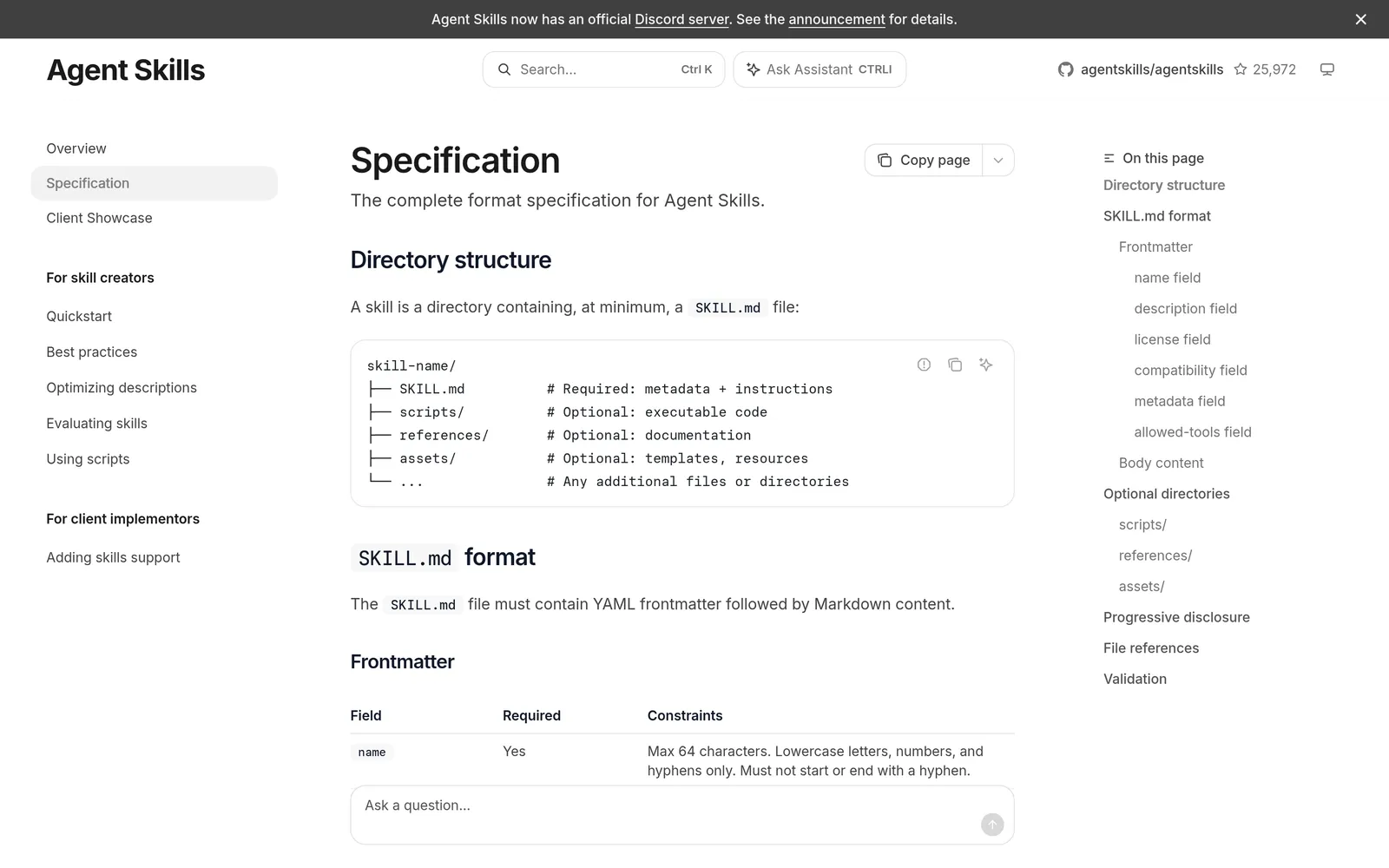Open the Discord server link
1389x868 pixels.
tap(681, 19)
